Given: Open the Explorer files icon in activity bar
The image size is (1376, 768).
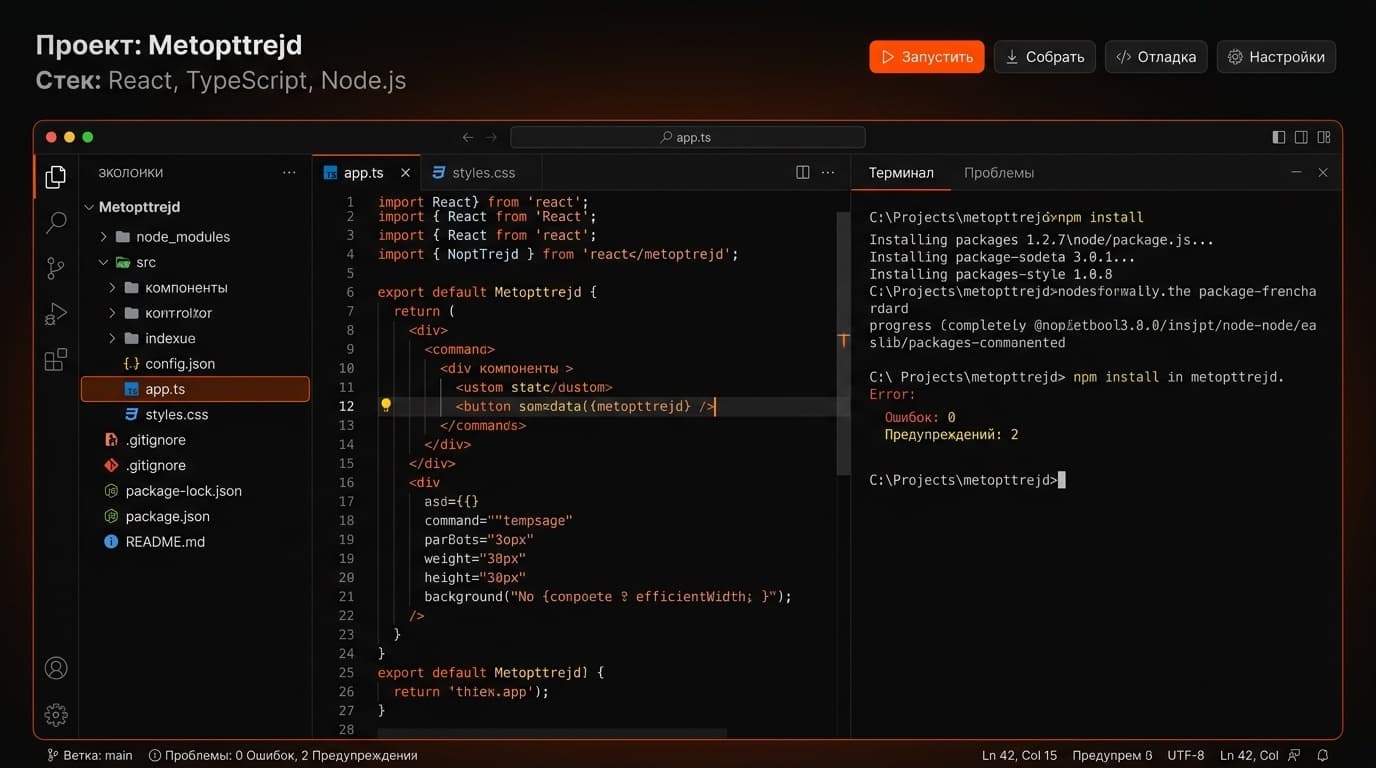Looking at the screenshot, I should pyautogui.click(x=56, y=177).
